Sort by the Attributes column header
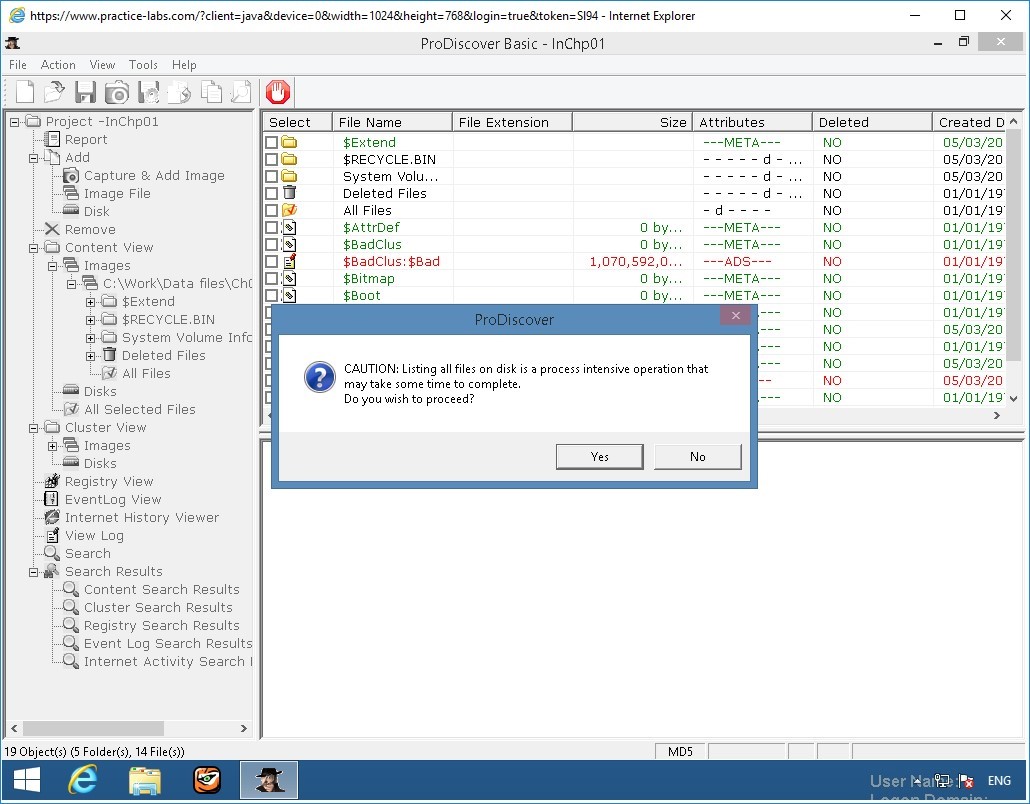 coord(752,122)
